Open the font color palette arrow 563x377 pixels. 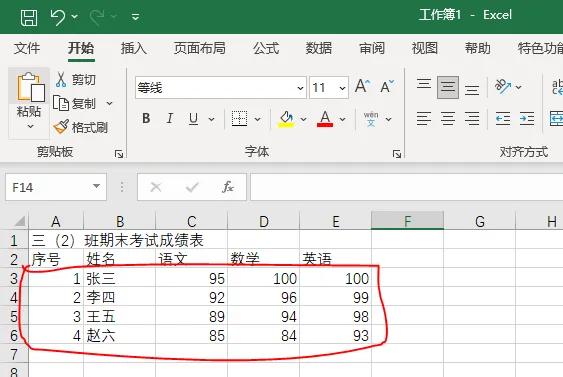coord(343,119)
